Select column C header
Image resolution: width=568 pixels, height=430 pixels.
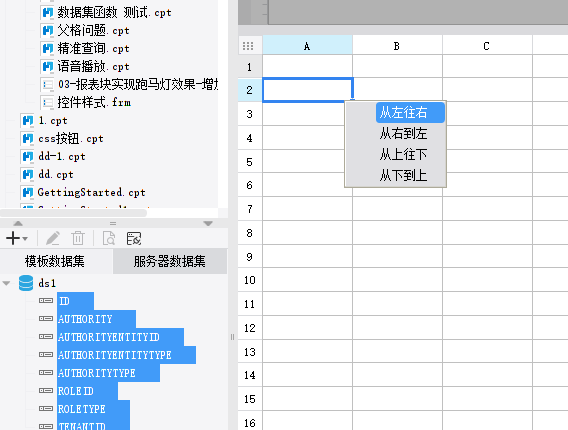pyautogui.click(x=487, y=46)
